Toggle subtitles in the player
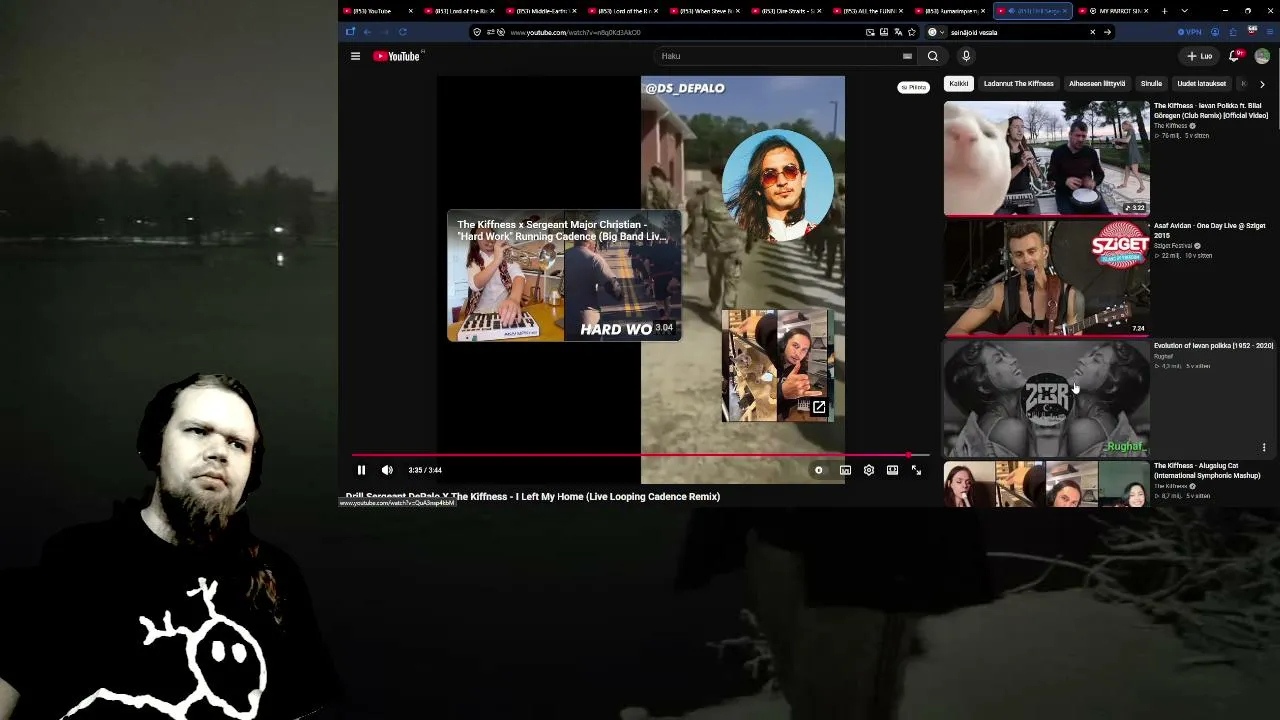This screenshot has height=720, width=1280. click(845, 470)
